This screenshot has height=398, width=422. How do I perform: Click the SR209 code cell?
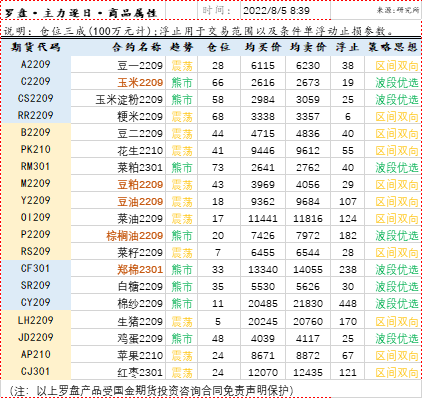[x=36, y=285]
